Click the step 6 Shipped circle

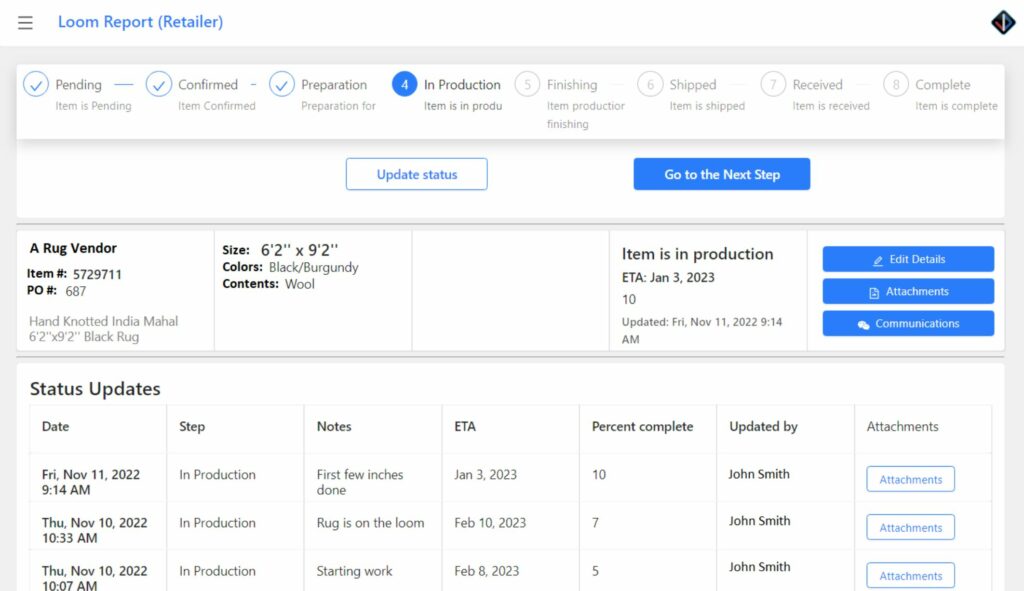[650, 84]
